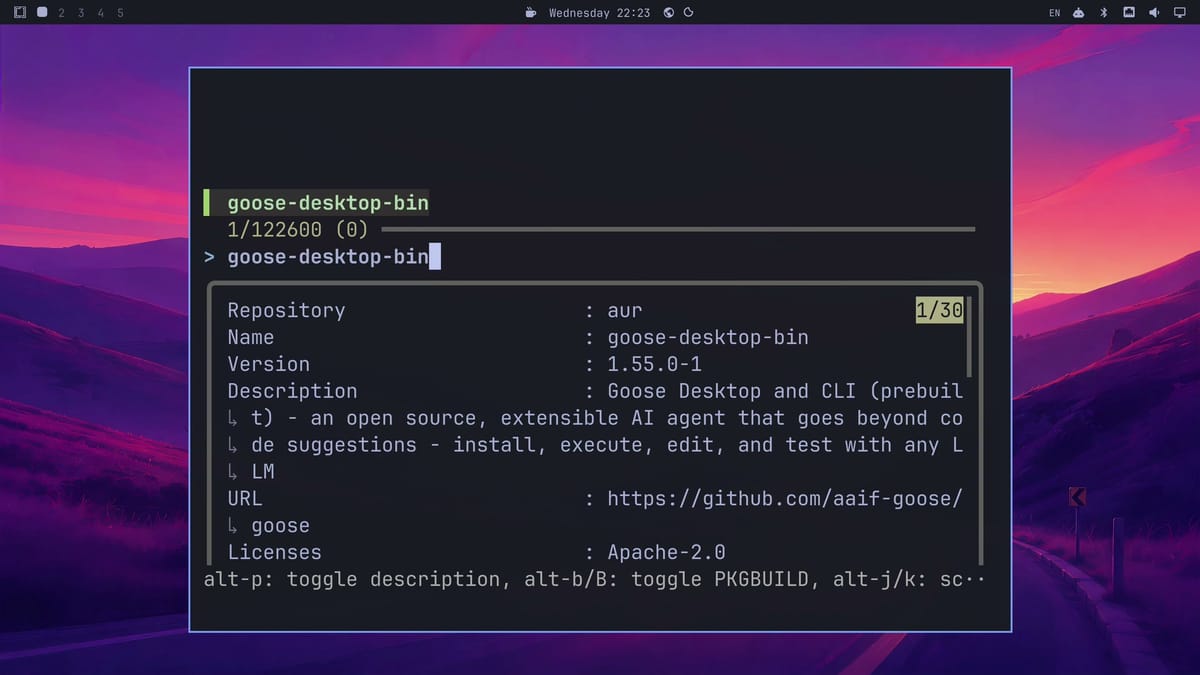Open the Bluetooth tray icon
This screenshot has width=1200, height=675.
(1104, 13)
